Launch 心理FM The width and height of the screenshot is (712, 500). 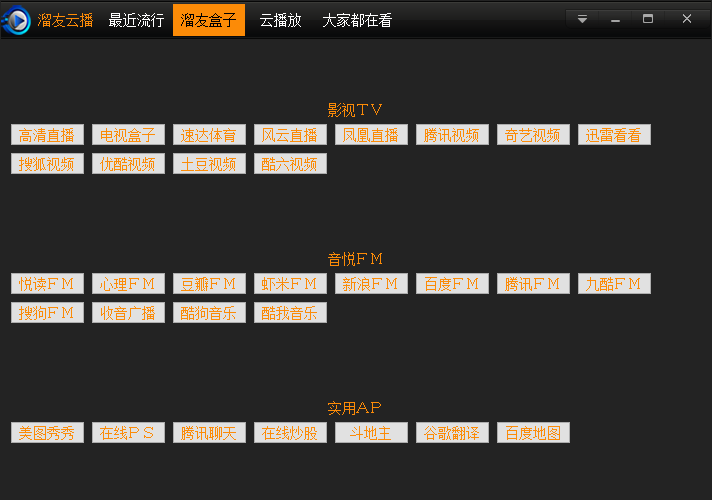coord(128,284)
